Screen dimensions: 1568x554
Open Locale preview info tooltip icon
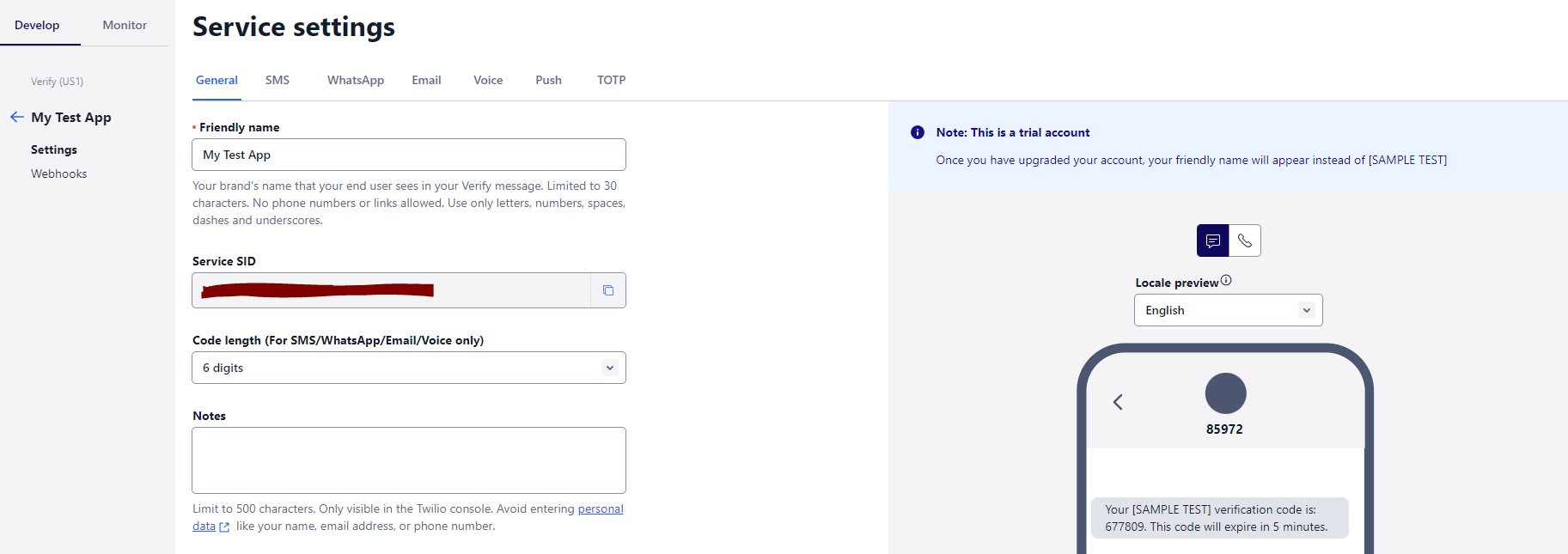pyautogui.click(x=1226, y=280)
